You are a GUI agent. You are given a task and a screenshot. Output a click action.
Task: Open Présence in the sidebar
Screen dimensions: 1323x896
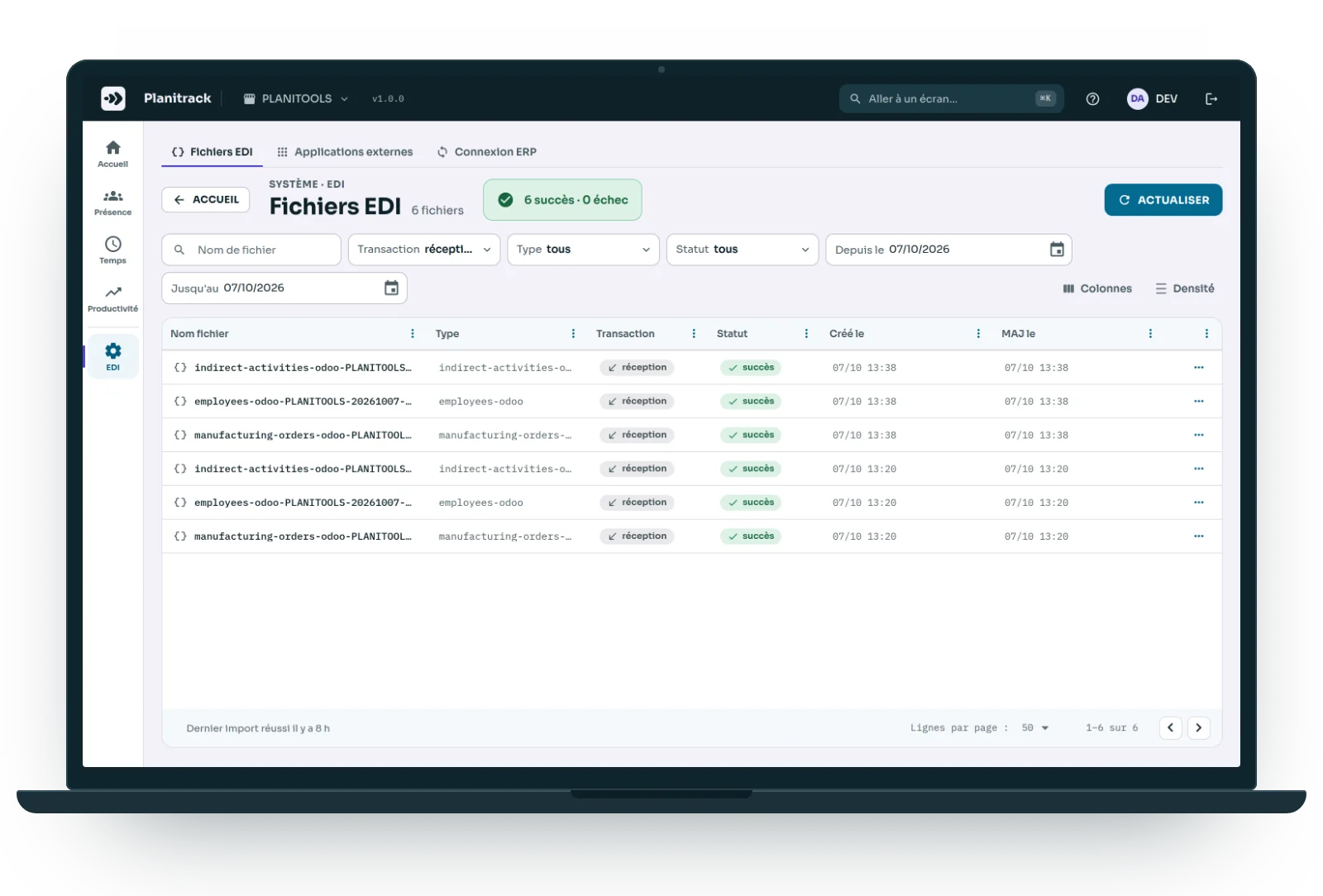113,203
